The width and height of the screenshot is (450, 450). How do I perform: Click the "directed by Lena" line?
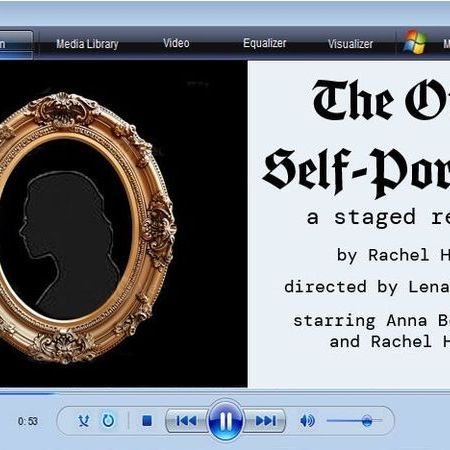(x=367, y=287)
